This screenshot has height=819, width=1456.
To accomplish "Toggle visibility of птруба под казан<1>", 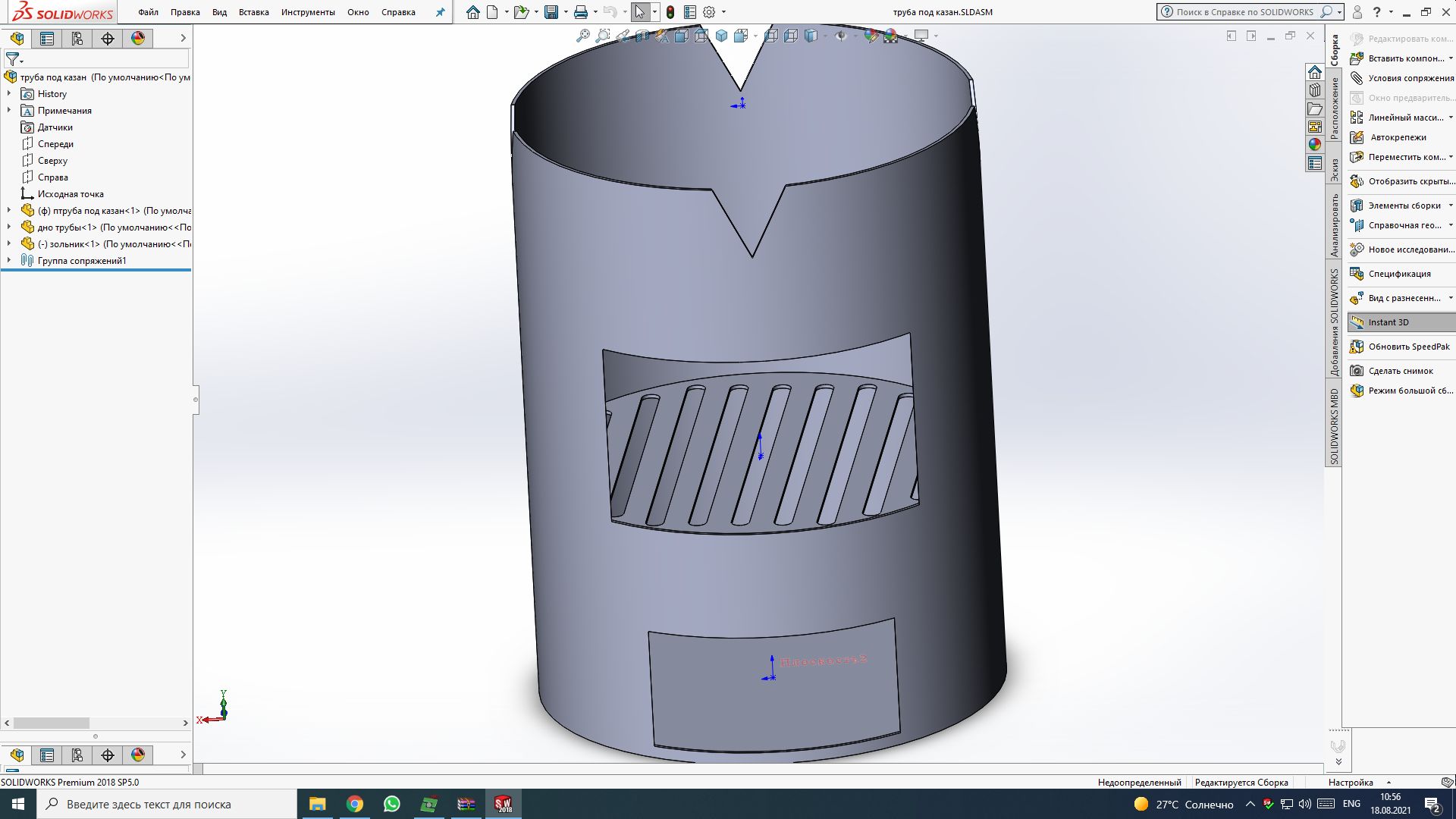I will pyautogui.click(x=29, y=209).
